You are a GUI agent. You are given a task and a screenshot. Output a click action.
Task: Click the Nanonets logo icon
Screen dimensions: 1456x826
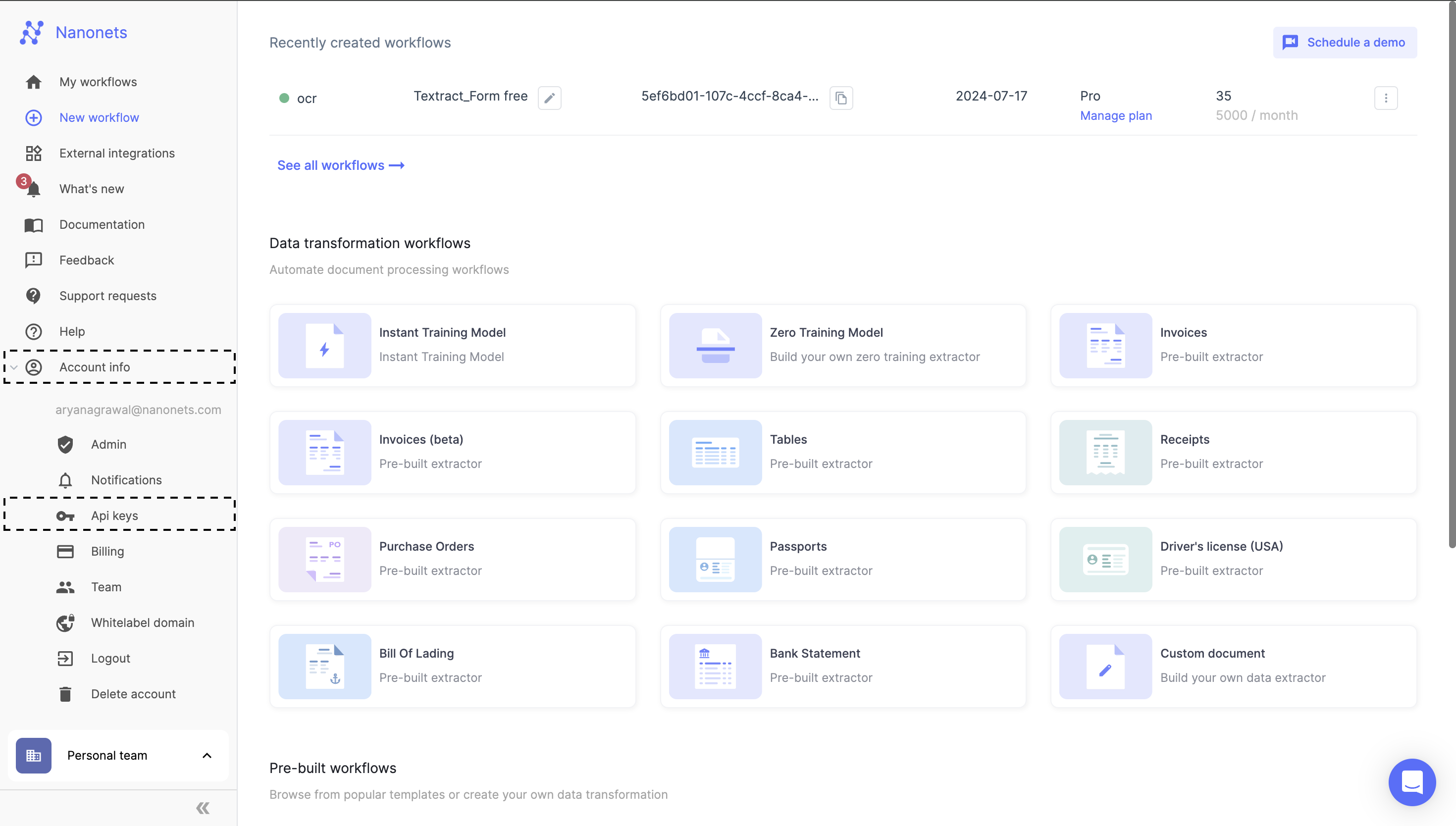[x=32, y=32]
